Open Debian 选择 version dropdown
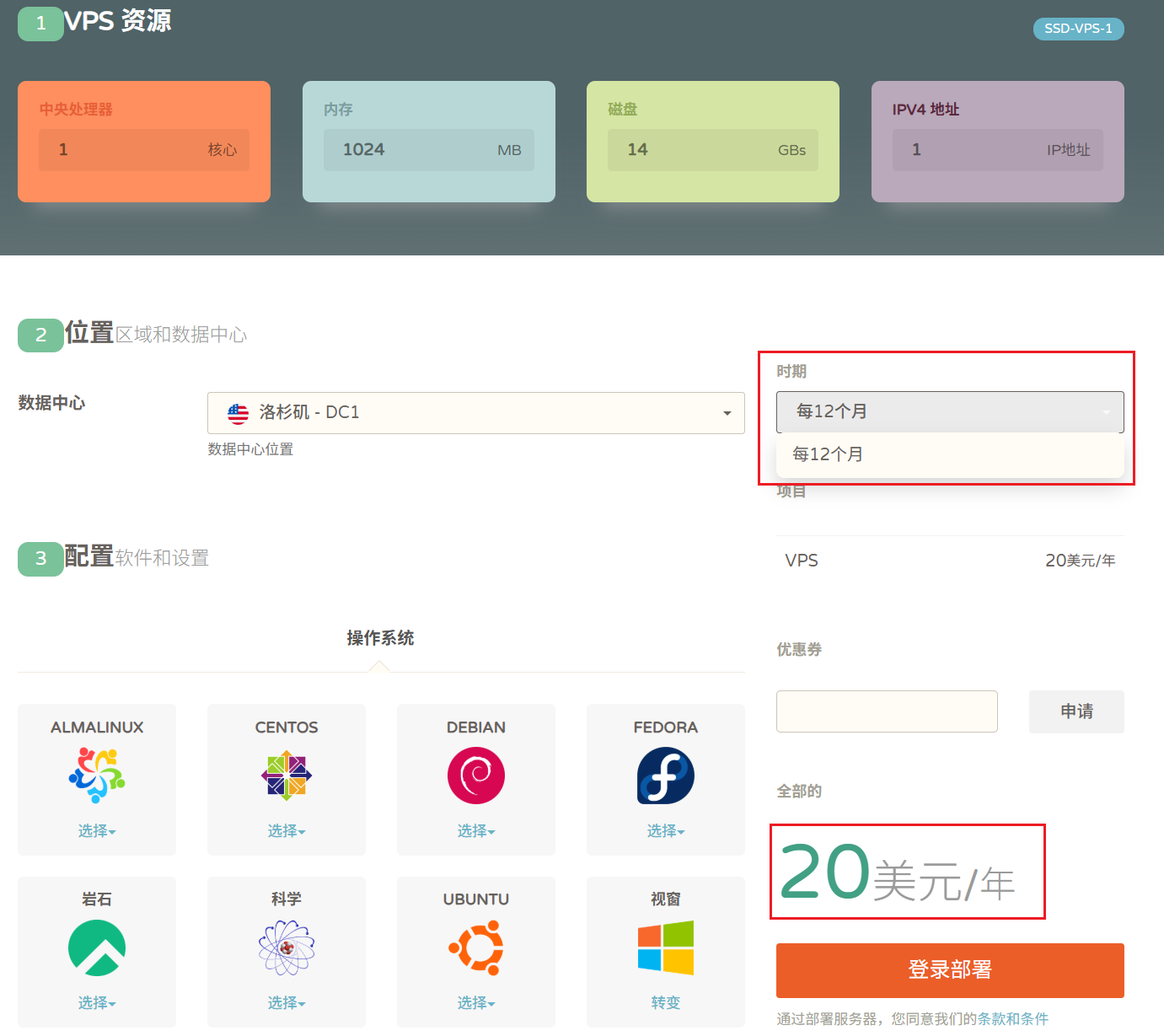Image resolution: width=1164 pixels, height=1036 pixels. point(476,831)
